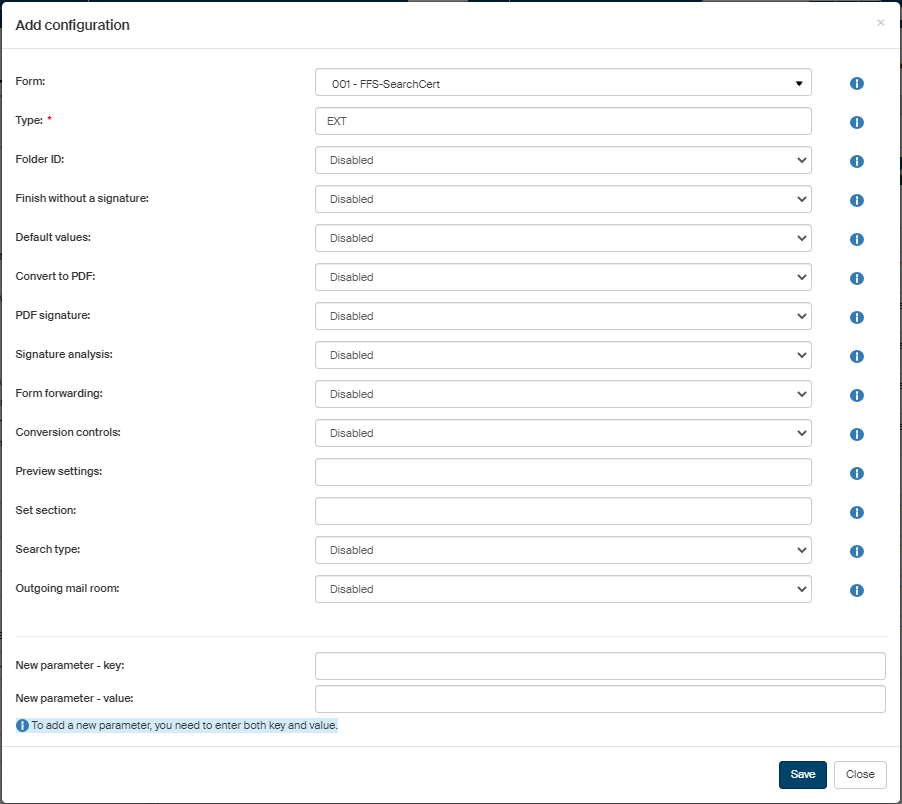Viewport: 902px width, 804px height.
Task: Dismiss dialog with the X icon
Action: click(880, 22)
